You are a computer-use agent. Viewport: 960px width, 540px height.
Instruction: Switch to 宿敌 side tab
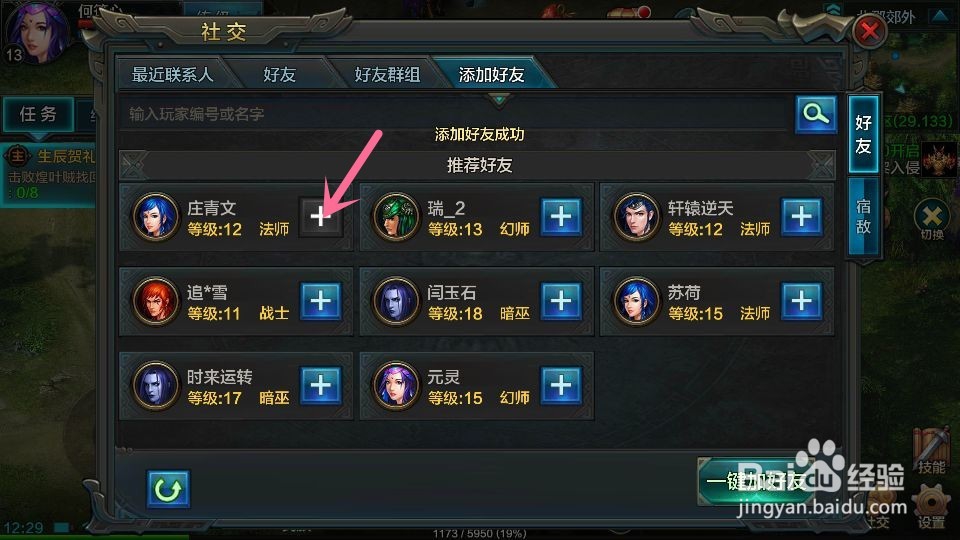(x=863, y=217)
